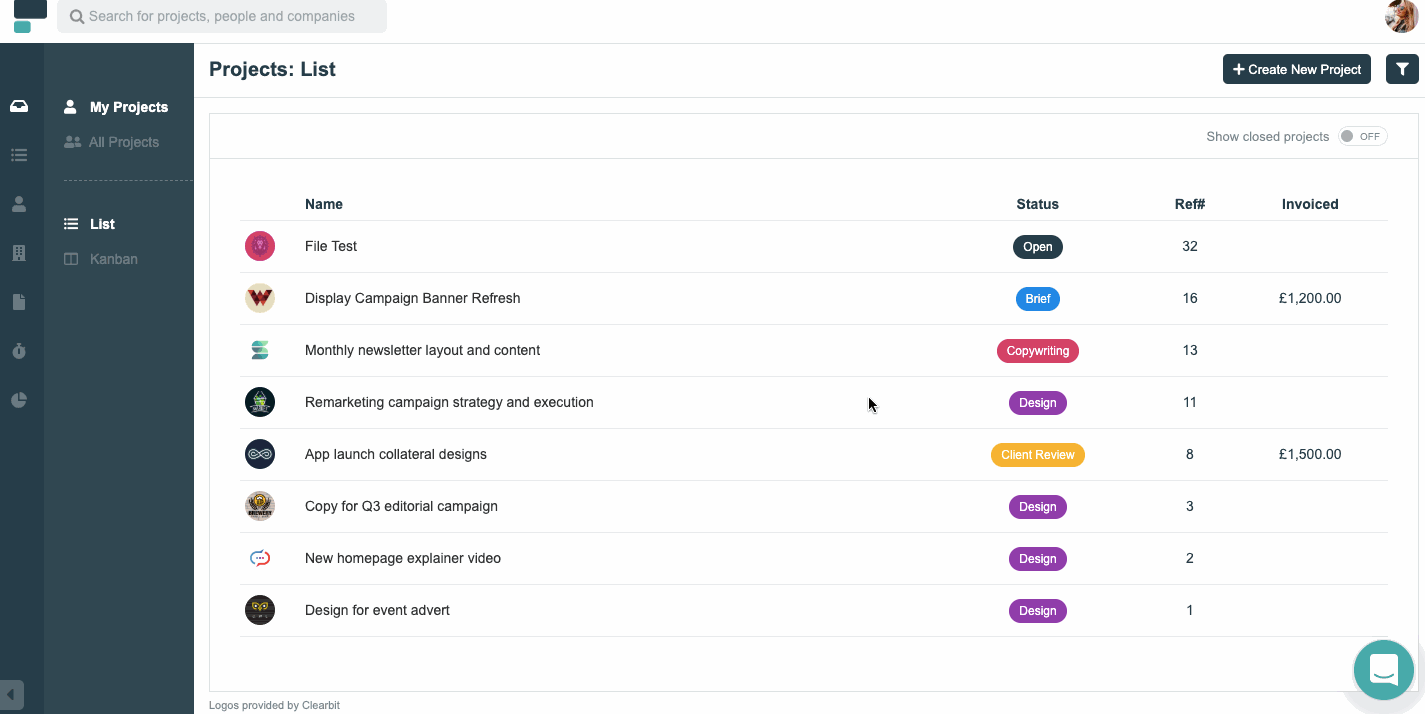This screenshot has width=1425, height=714.
Task: Open the live chat widget
Action: [x=1383, y=669]
